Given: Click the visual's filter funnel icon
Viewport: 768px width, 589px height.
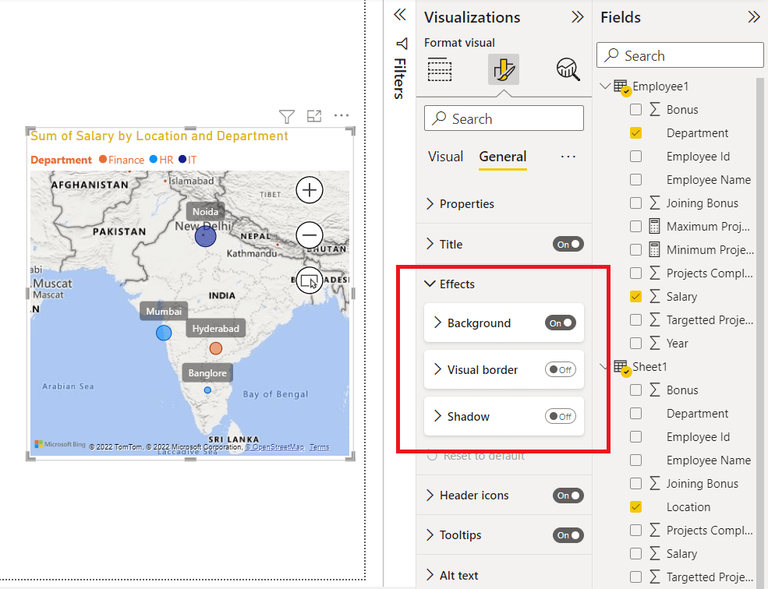Looking at the screenshot, I should click(x=287, y=116).
